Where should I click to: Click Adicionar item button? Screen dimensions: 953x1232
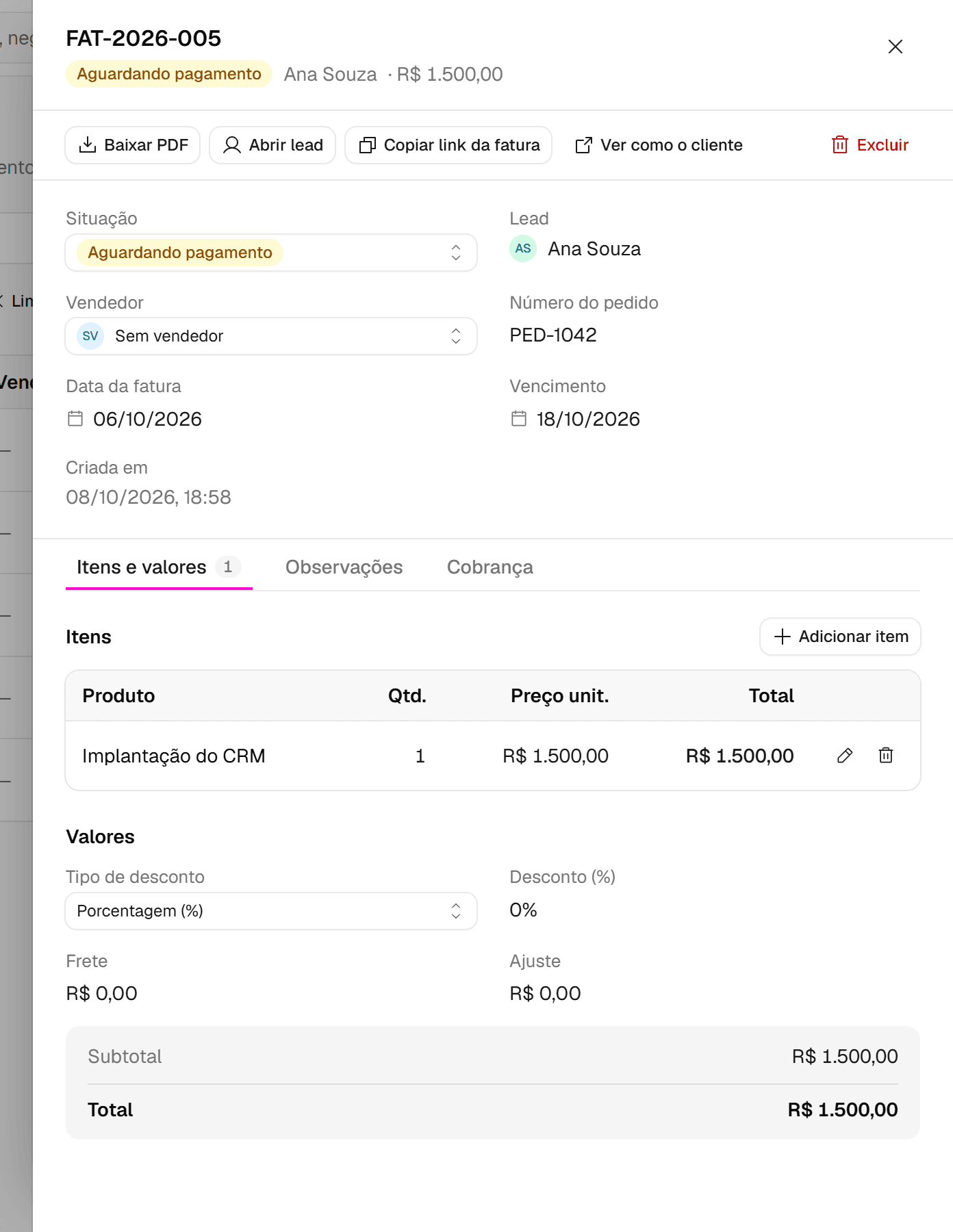(840, 637)
